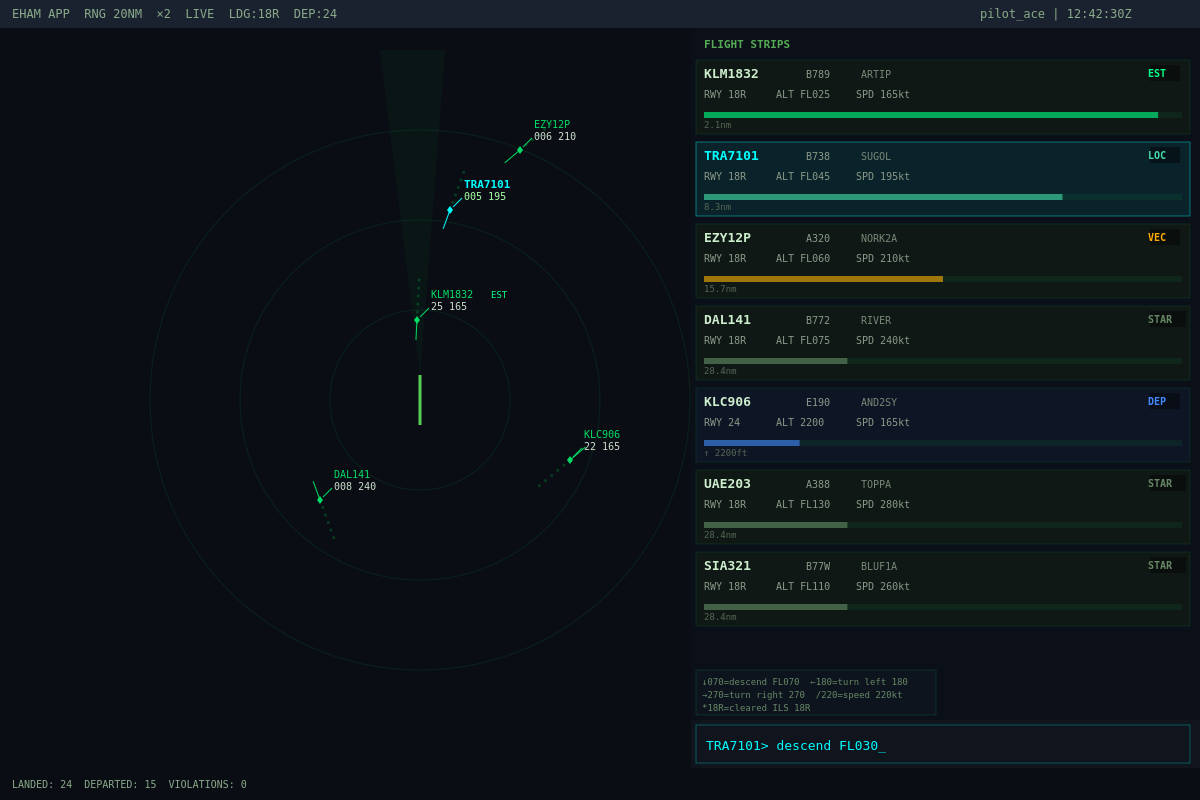Open the KLC906 flight strip
1200x800 pixels.
pyautogui.click(x=943, y=425)
